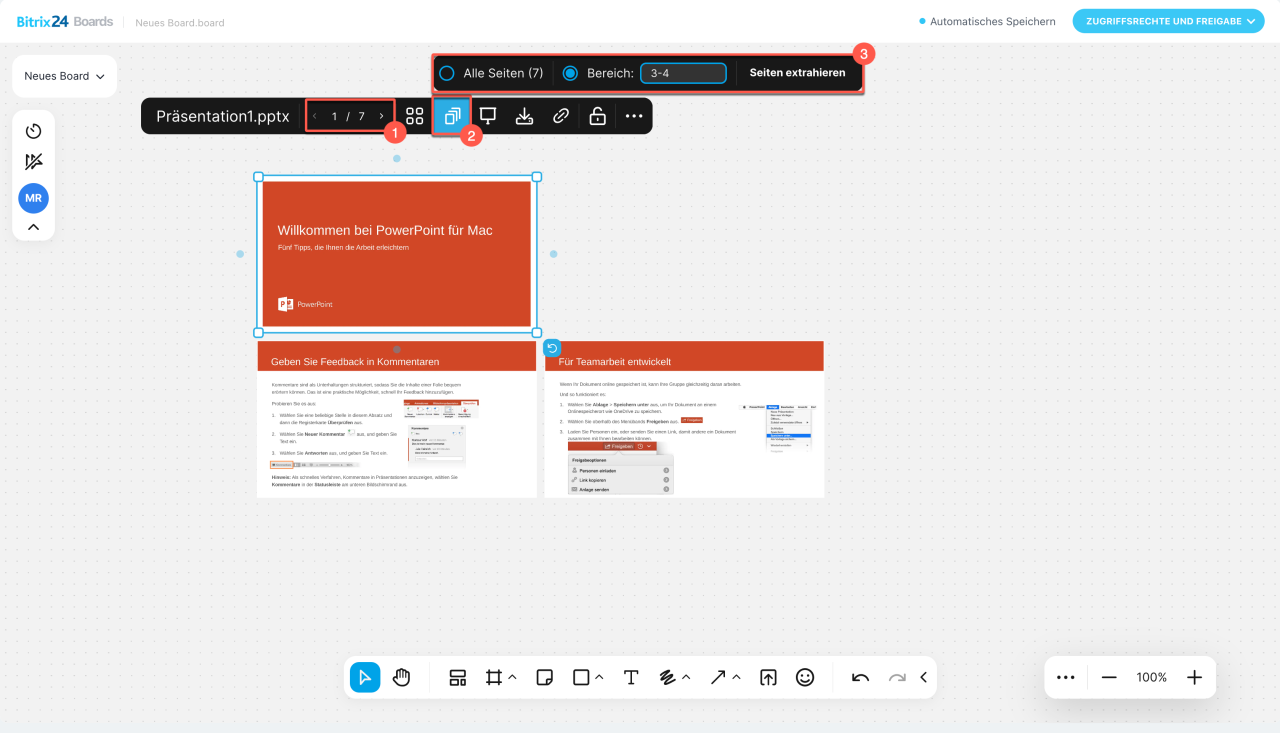
Task: Open the Neues Board dropdown
Action: 65,76
